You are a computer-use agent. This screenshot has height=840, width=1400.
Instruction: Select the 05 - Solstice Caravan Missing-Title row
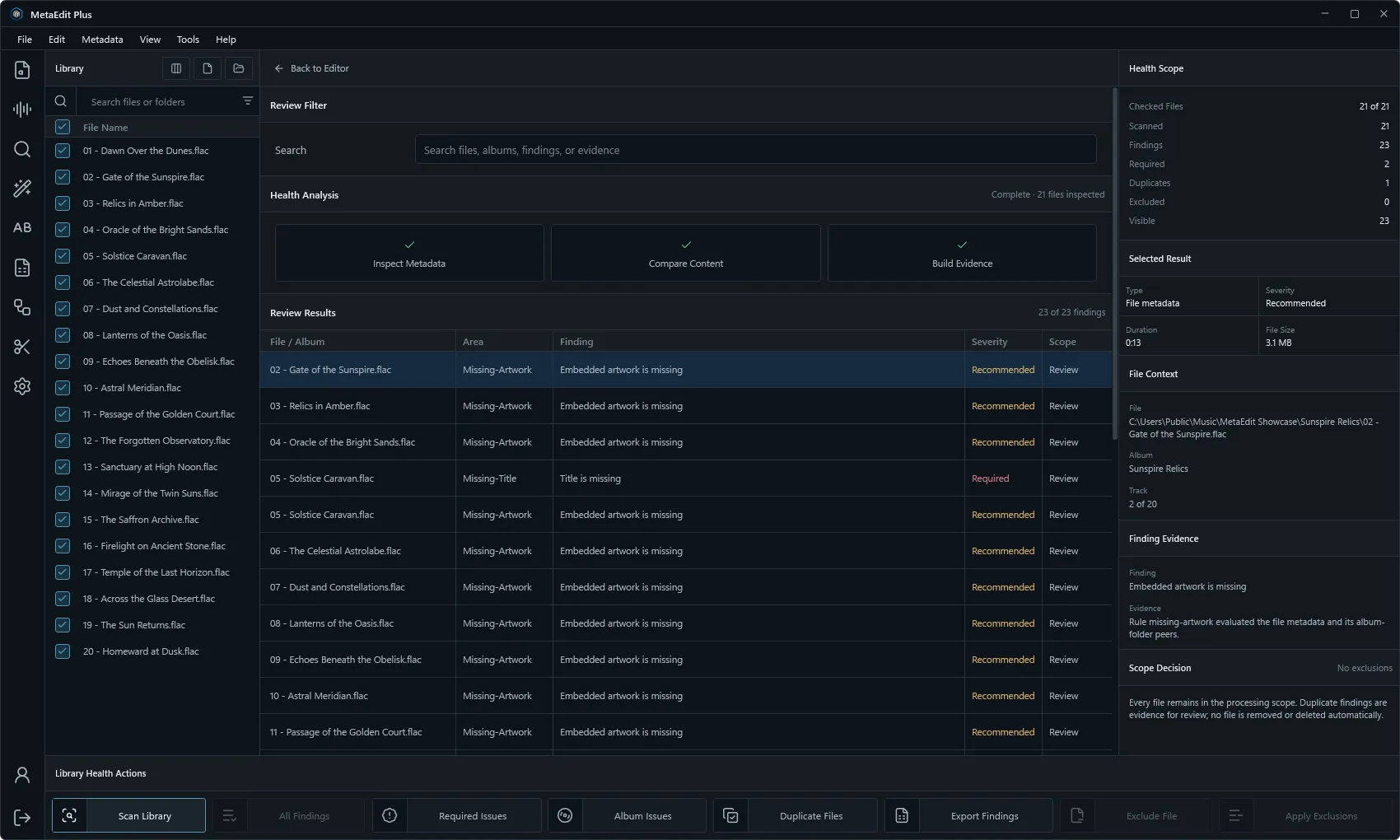tap(685, 478)
